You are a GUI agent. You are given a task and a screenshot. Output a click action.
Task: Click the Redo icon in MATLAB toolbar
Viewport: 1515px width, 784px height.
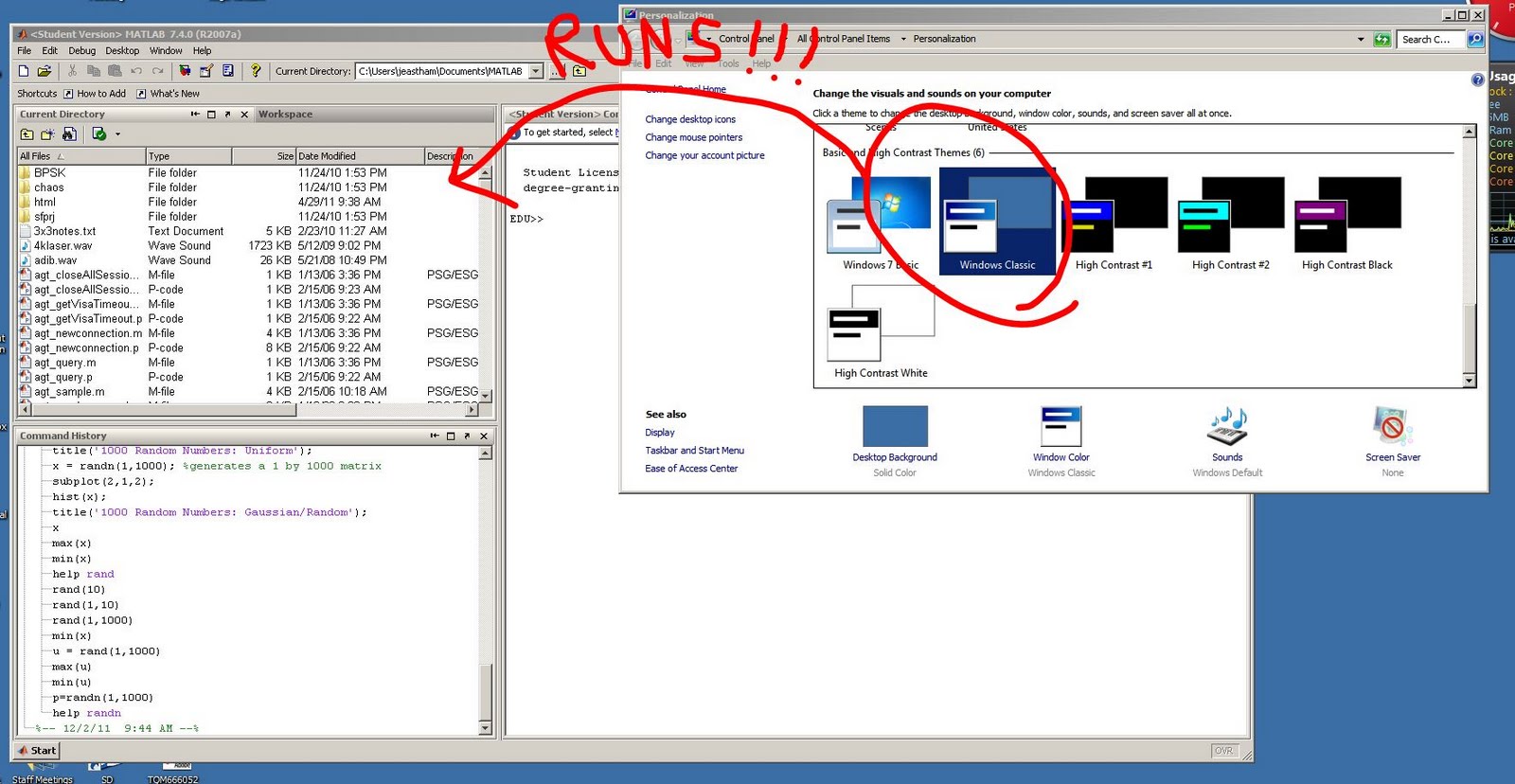[x=157, y=71]
